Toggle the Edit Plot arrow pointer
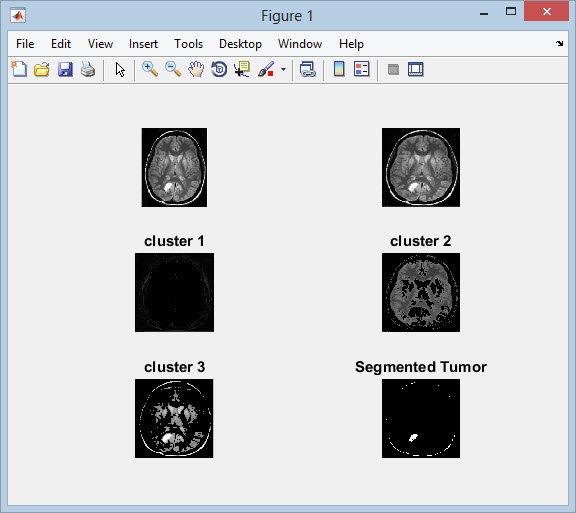This screenshot has height=513, width=576. pos(120,69)
